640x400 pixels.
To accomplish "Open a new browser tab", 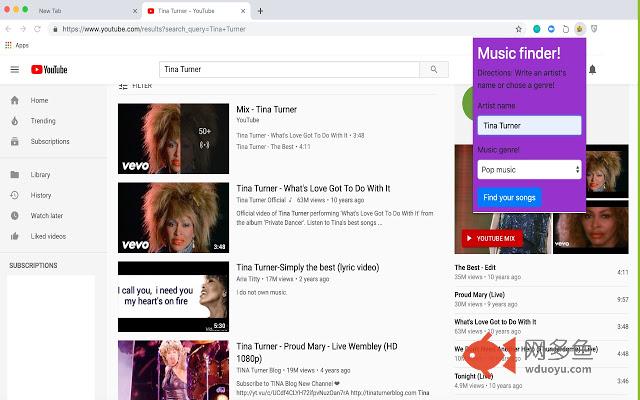I will 260,11.
